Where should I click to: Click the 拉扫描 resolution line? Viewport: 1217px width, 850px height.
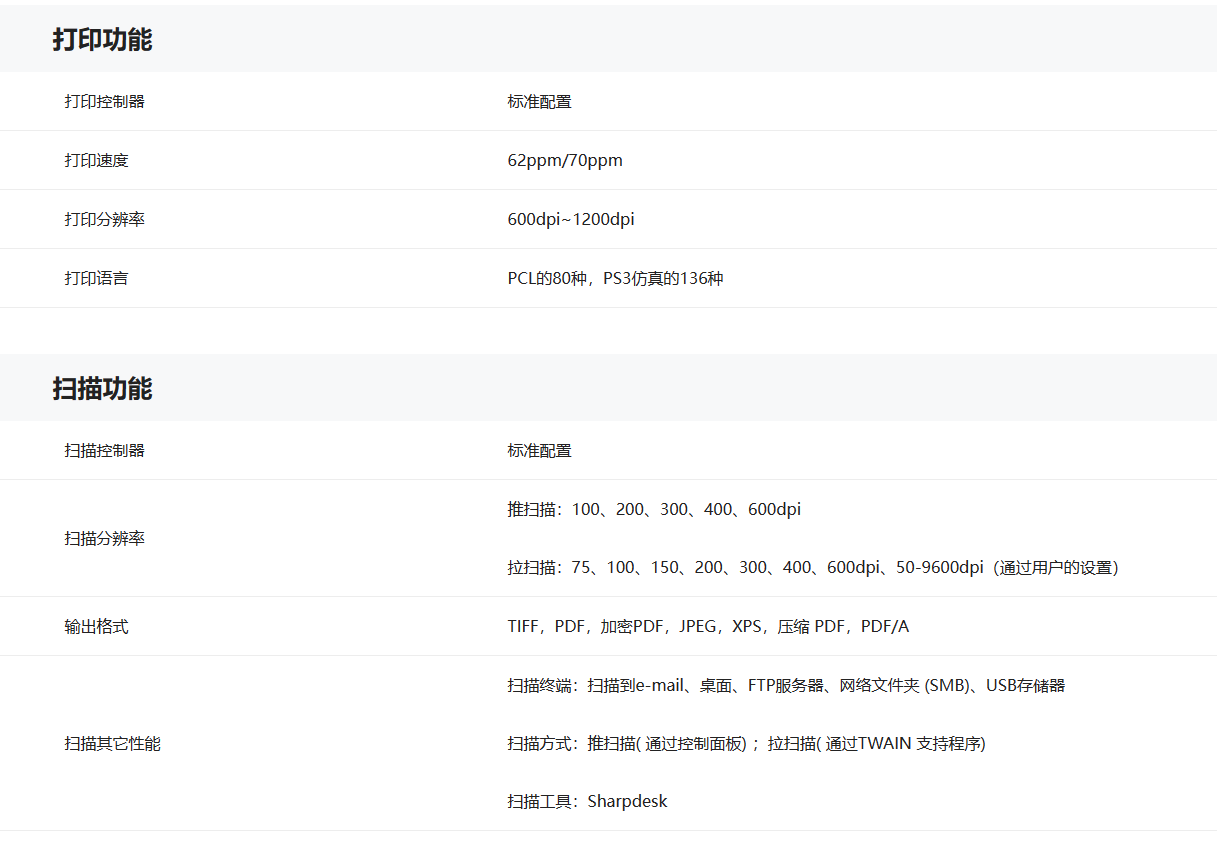click(x=812, y=567)
